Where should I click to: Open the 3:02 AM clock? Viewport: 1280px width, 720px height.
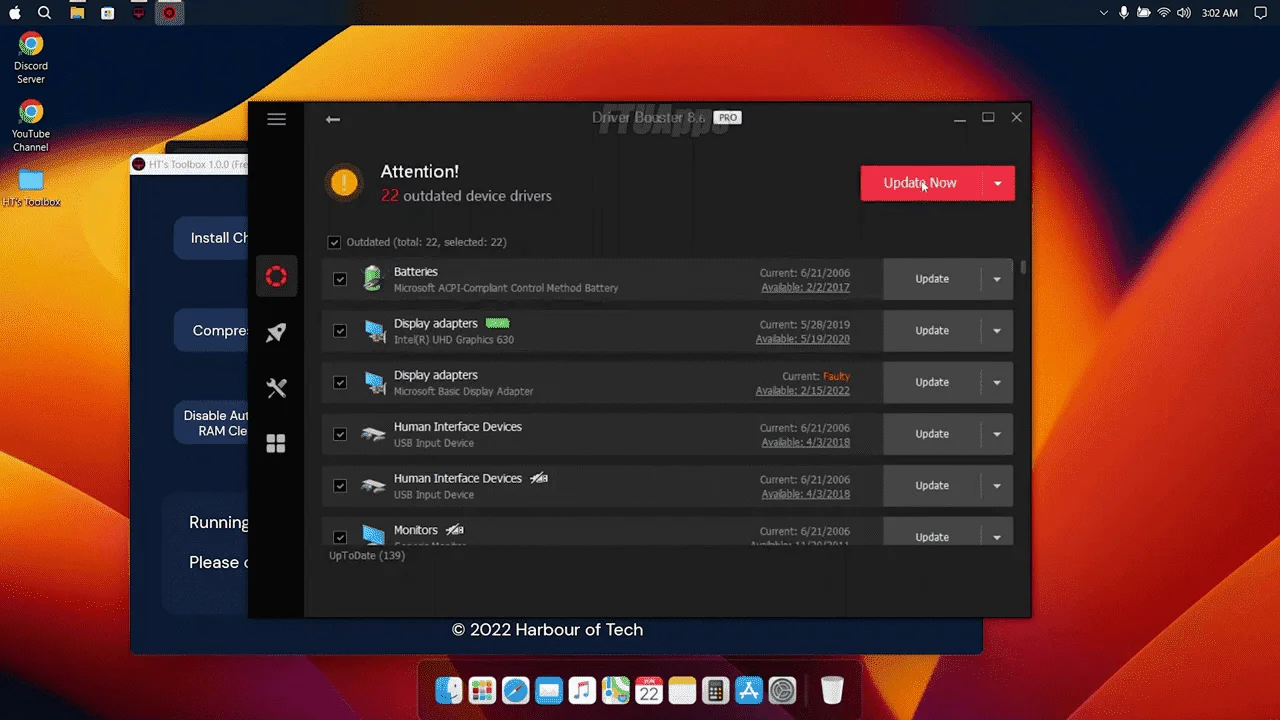pos(1220,13)
